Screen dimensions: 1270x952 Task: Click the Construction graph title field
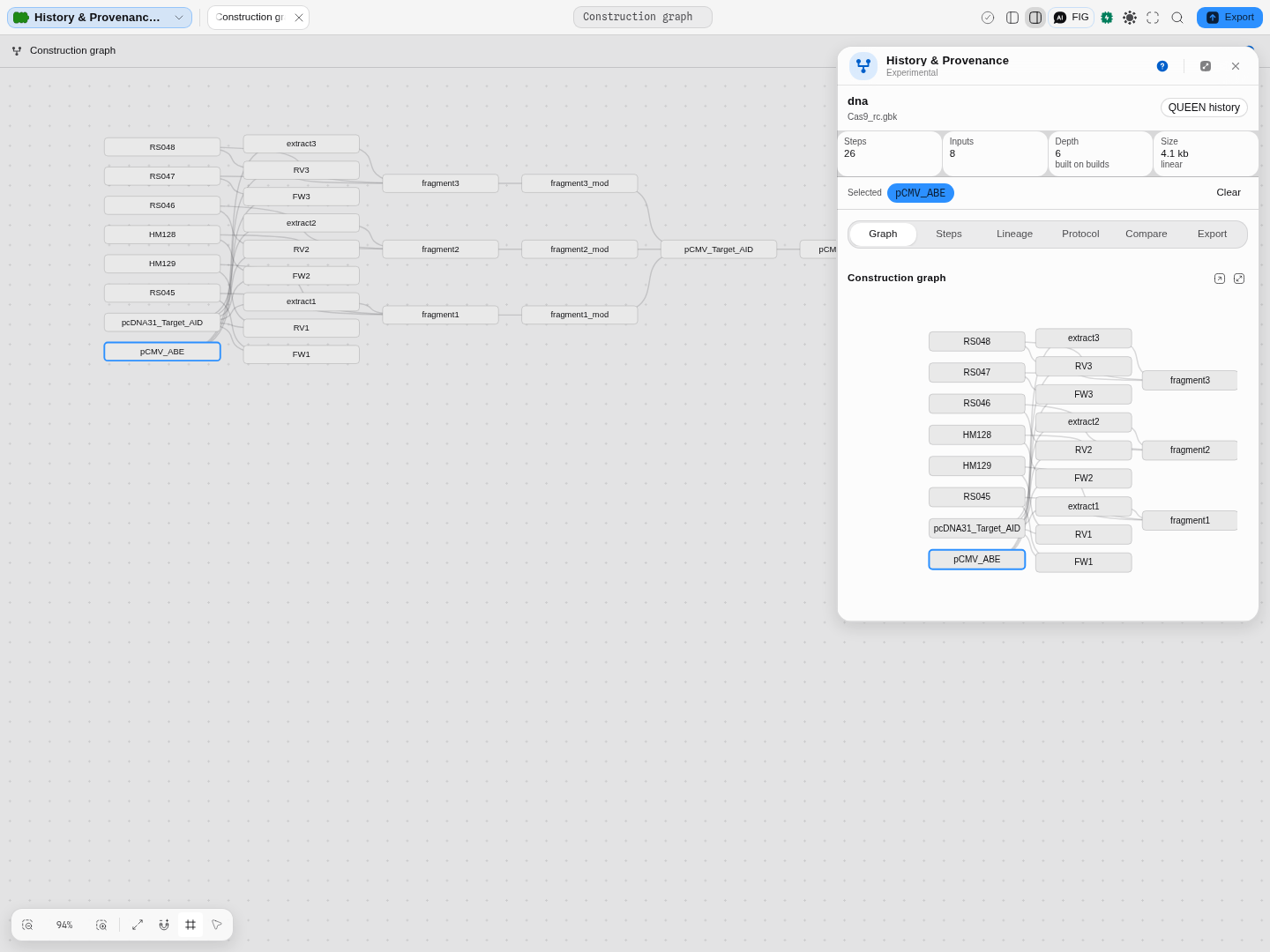(x=643, y=17)
